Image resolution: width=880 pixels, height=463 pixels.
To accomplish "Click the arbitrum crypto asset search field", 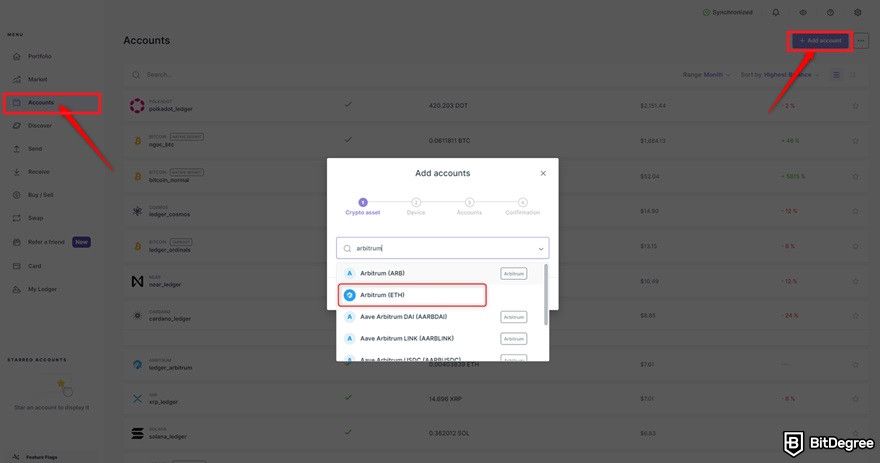I will click(443, 248).
